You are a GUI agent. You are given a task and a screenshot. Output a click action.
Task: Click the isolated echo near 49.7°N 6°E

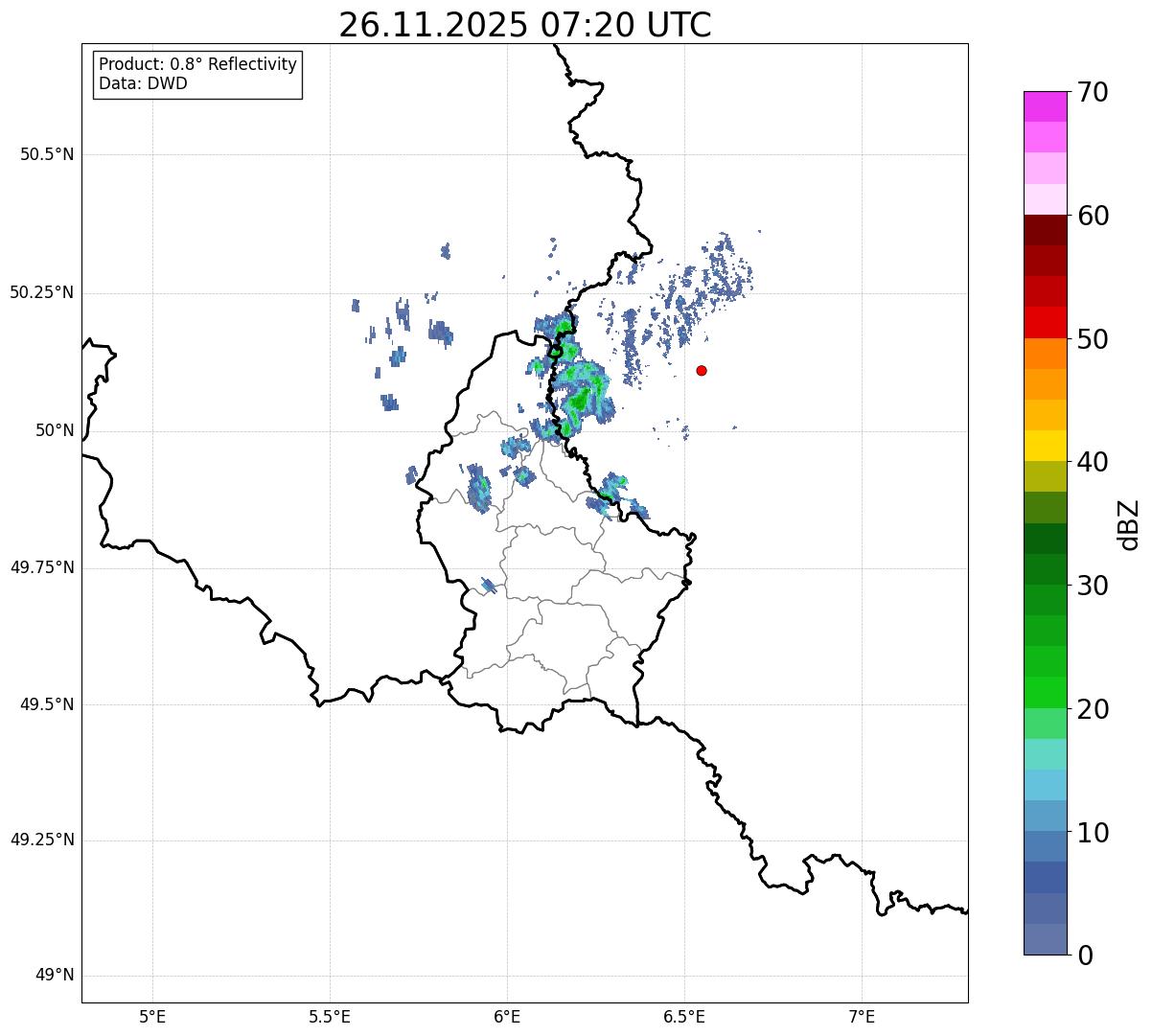pyautogui.click(x=489, y=586)
